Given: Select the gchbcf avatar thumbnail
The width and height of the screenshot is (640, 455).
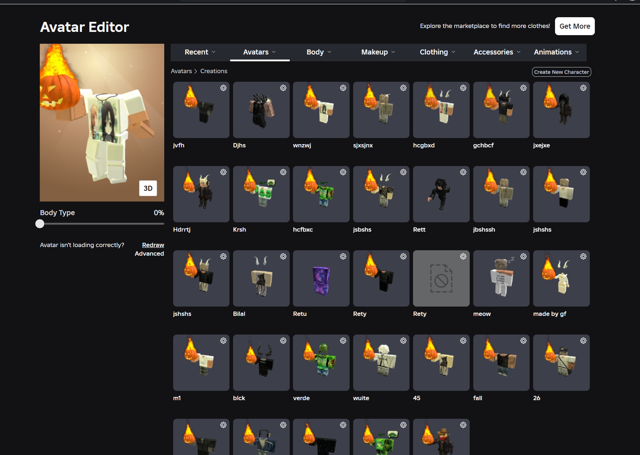Looking at the screenshot, I should [x=501, y=110].
